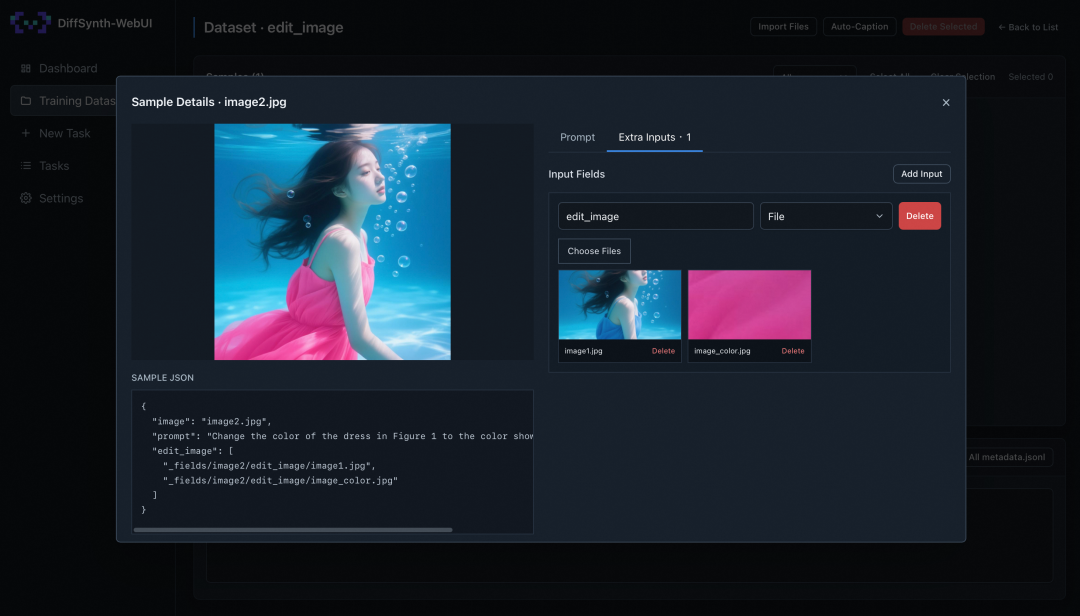Click the All metadata.jsonl button

click(1007, 457)
